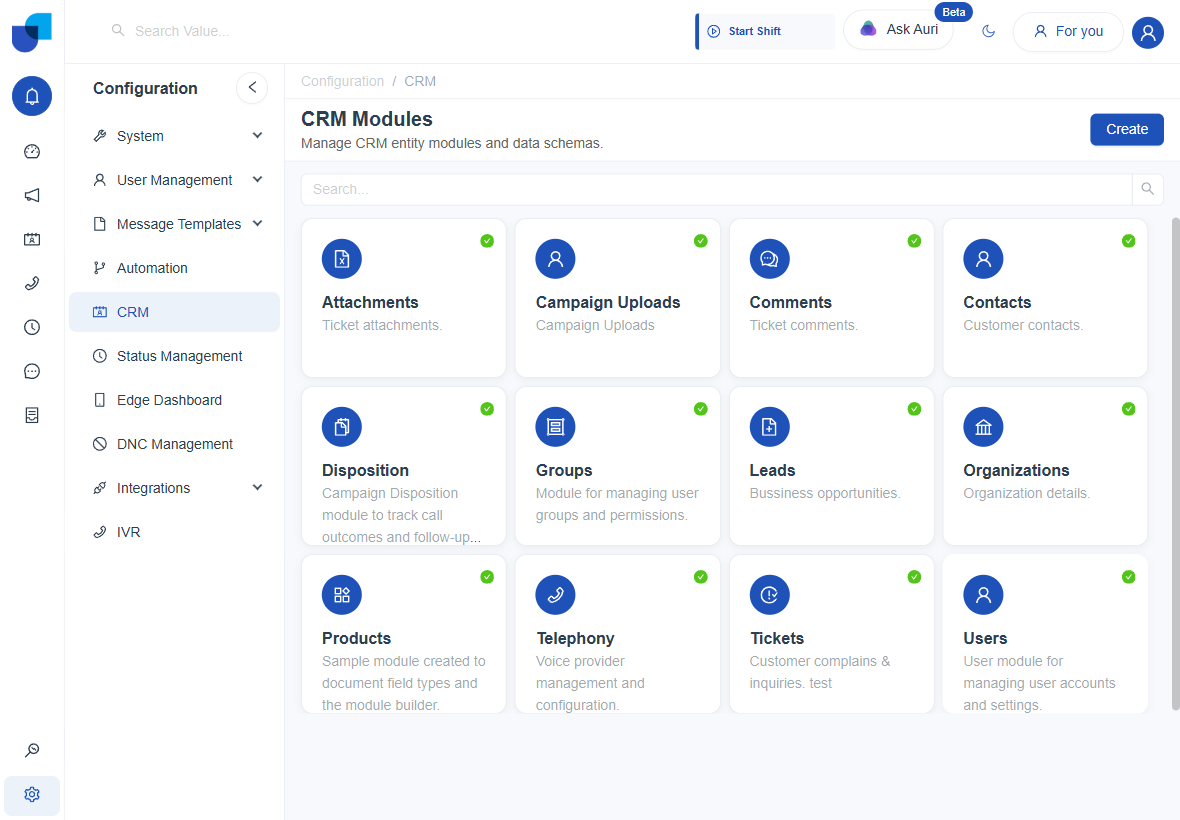Viewport: 1180px width, 820px height.
Task: Click the For you button
Action: tap(1068, 32)
